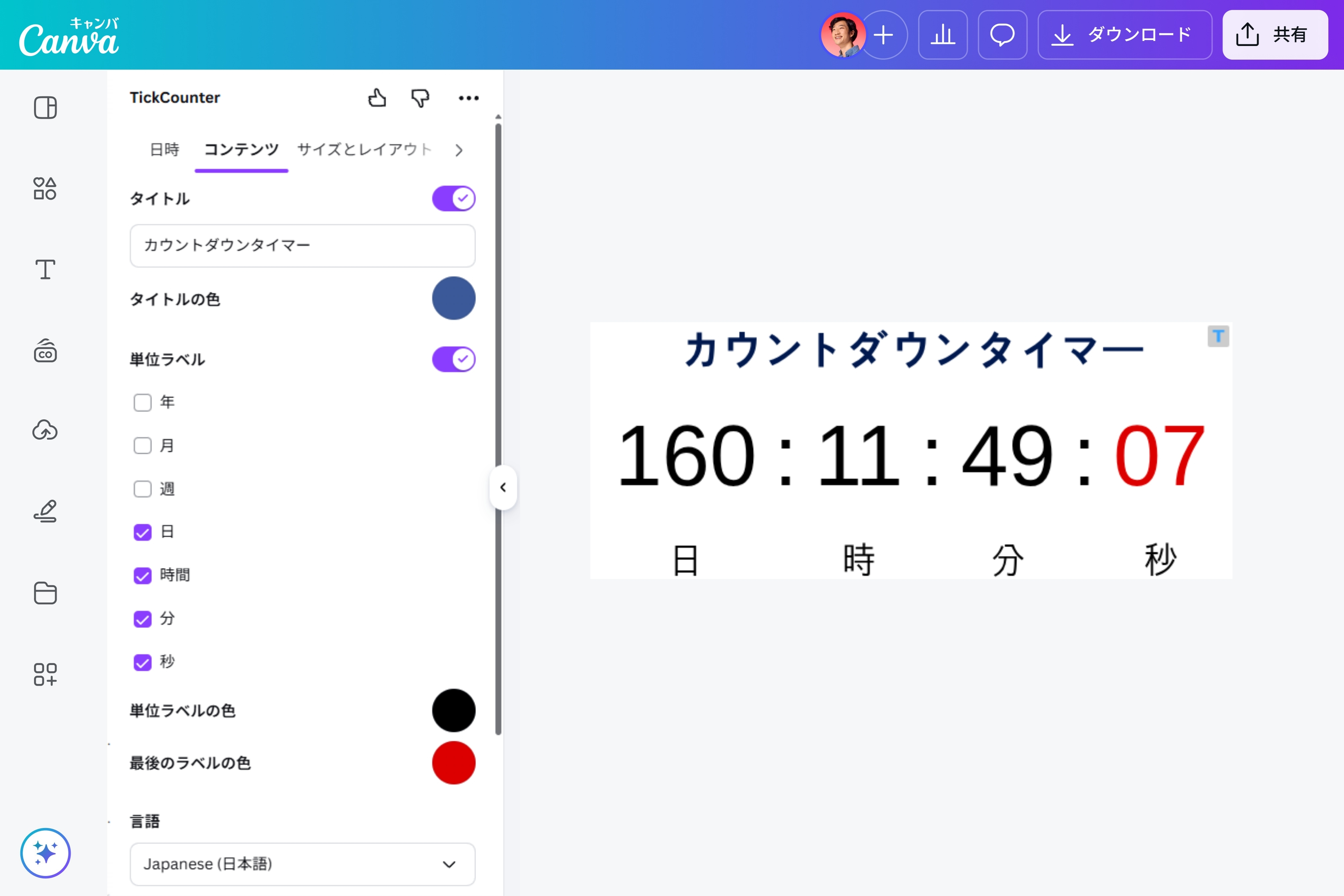Viewport: 1344px width, 896px height.
Task: Uncheck the 秒 checkbox
Action: tap(142, 662)
